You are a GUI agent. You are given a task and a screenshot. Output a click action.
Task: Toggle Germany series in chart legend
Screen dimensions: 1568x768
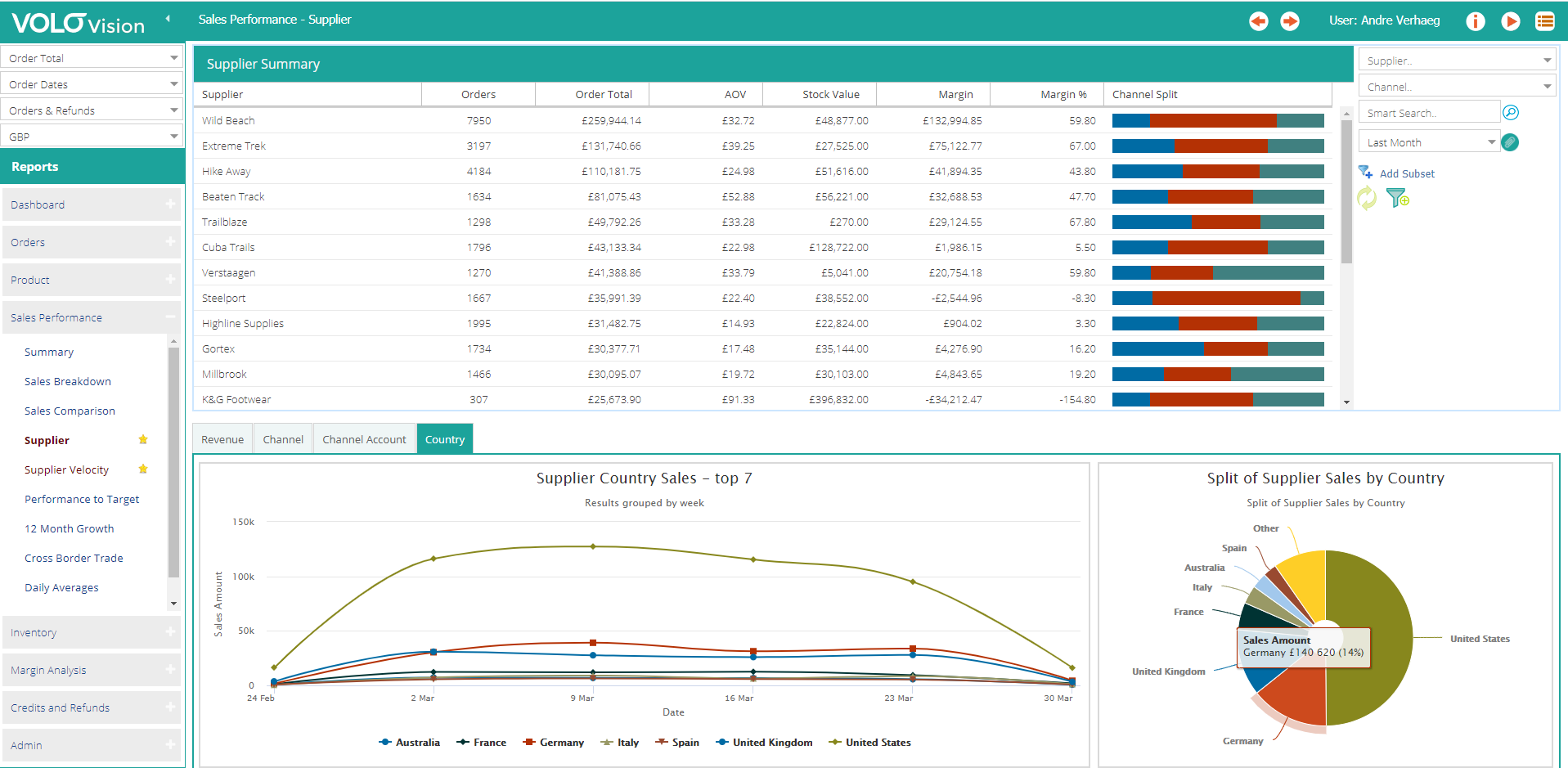[x=553, y=743]
